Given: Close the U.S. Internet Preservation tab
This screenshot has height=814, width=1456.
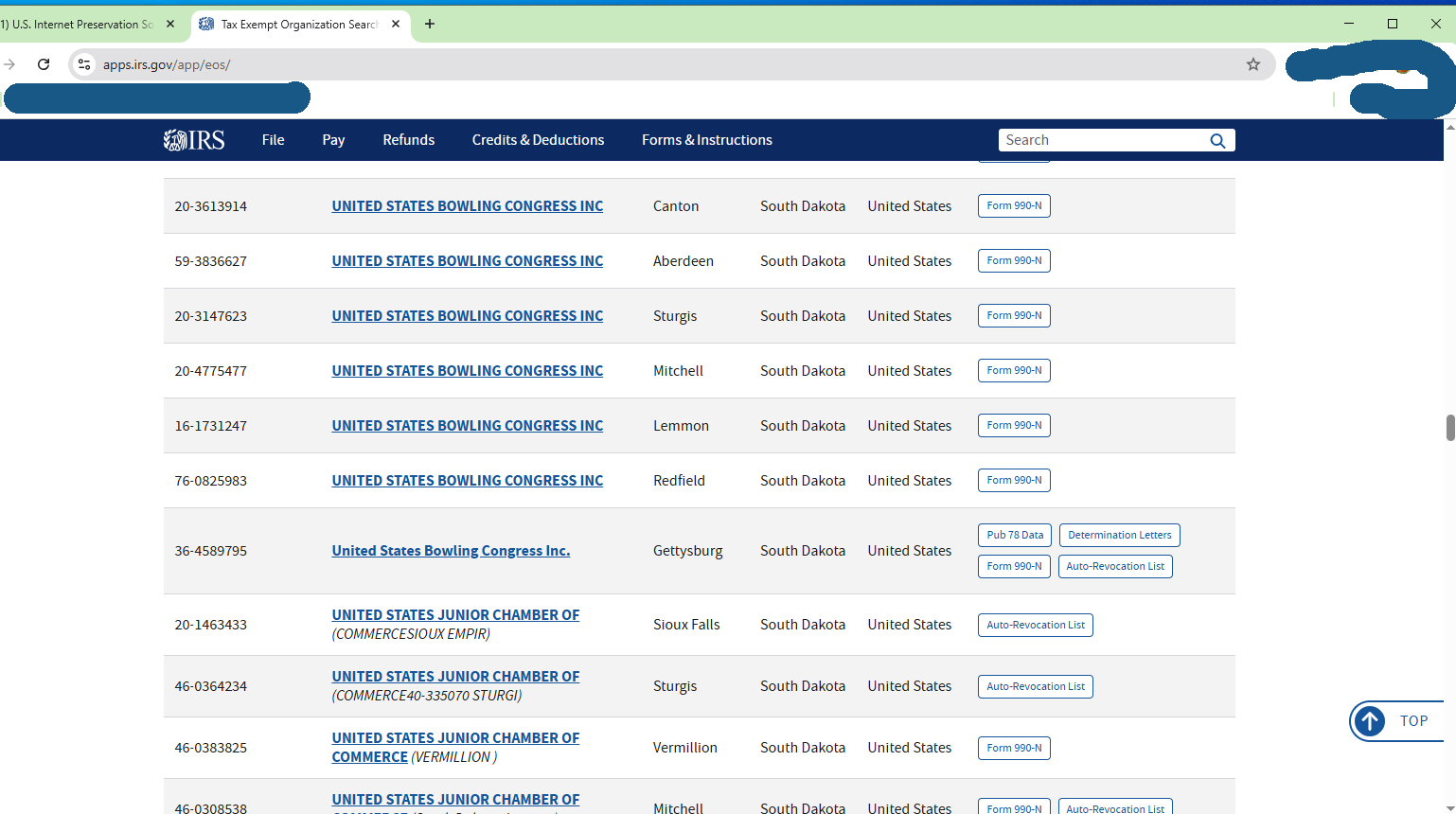Looking at the screenshot, I should click(x=170, y=24).
